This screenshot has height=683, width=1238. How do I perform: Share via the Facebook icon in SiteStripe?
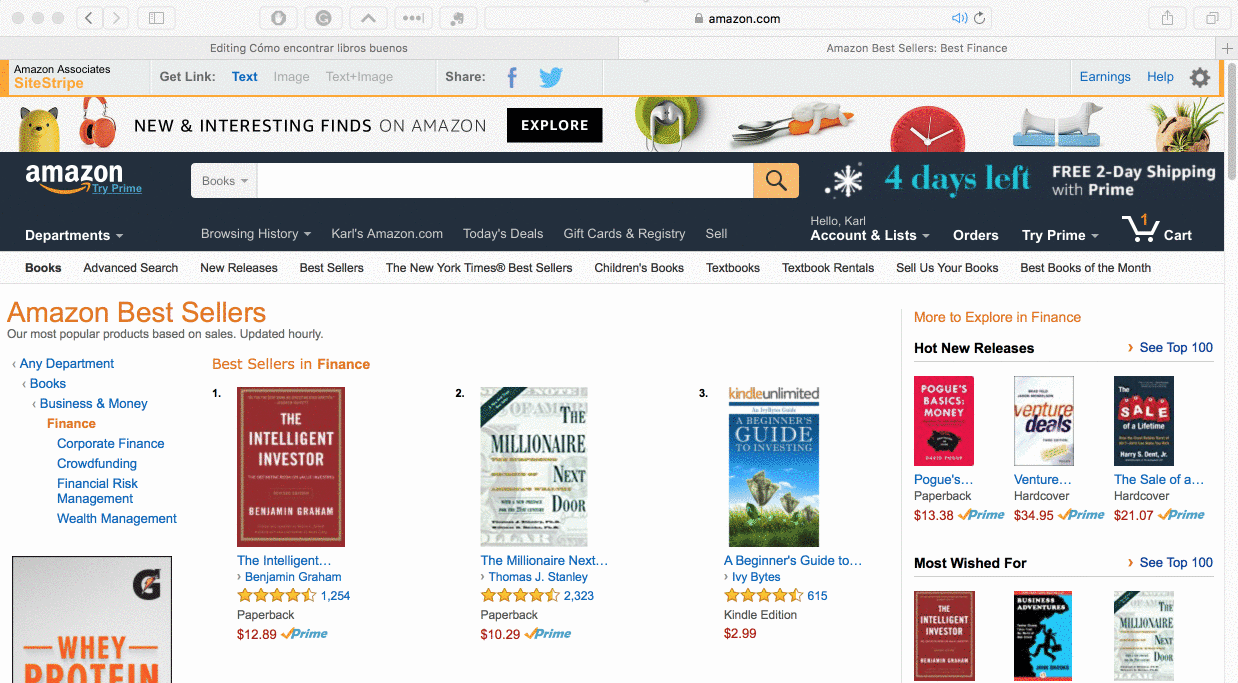pyautogui.click(x=512, y=77)
